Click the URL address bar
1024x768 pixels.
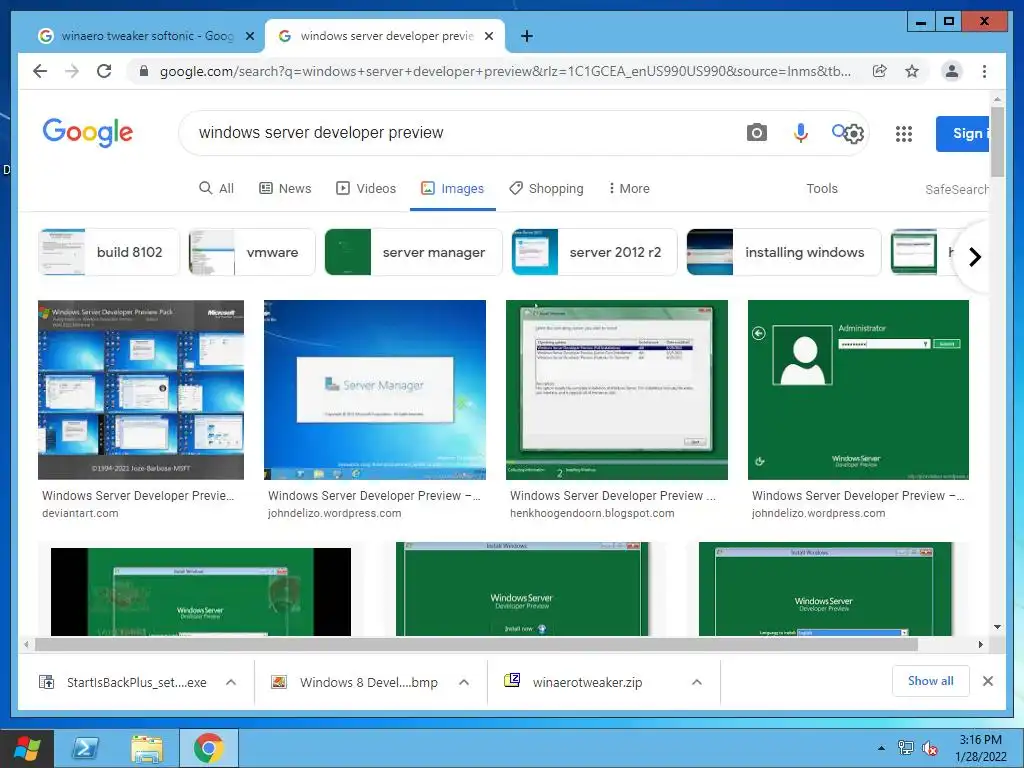(x=504, y=71)
